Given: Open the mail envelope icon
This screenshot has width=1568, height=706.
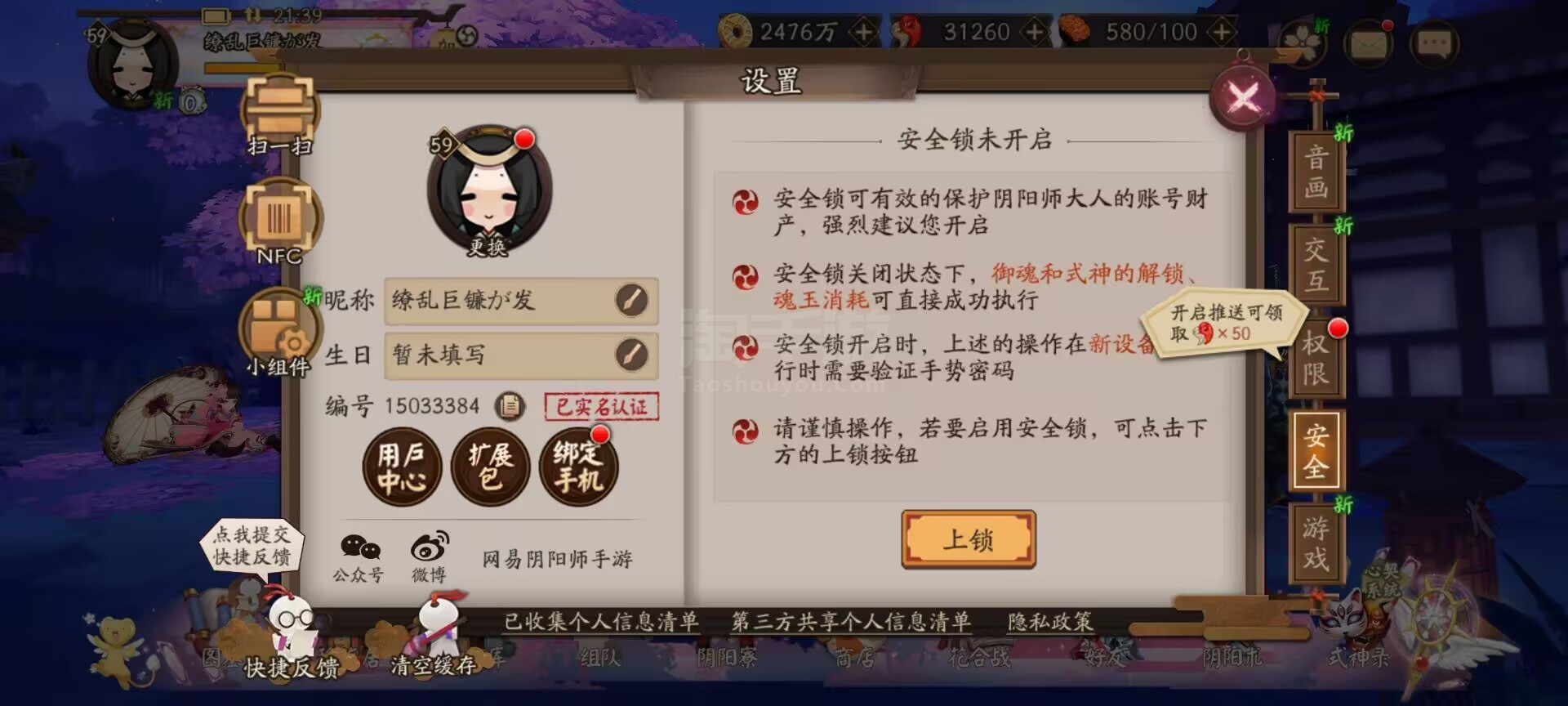Looking at the screenshot, I should pos(1370,42).
